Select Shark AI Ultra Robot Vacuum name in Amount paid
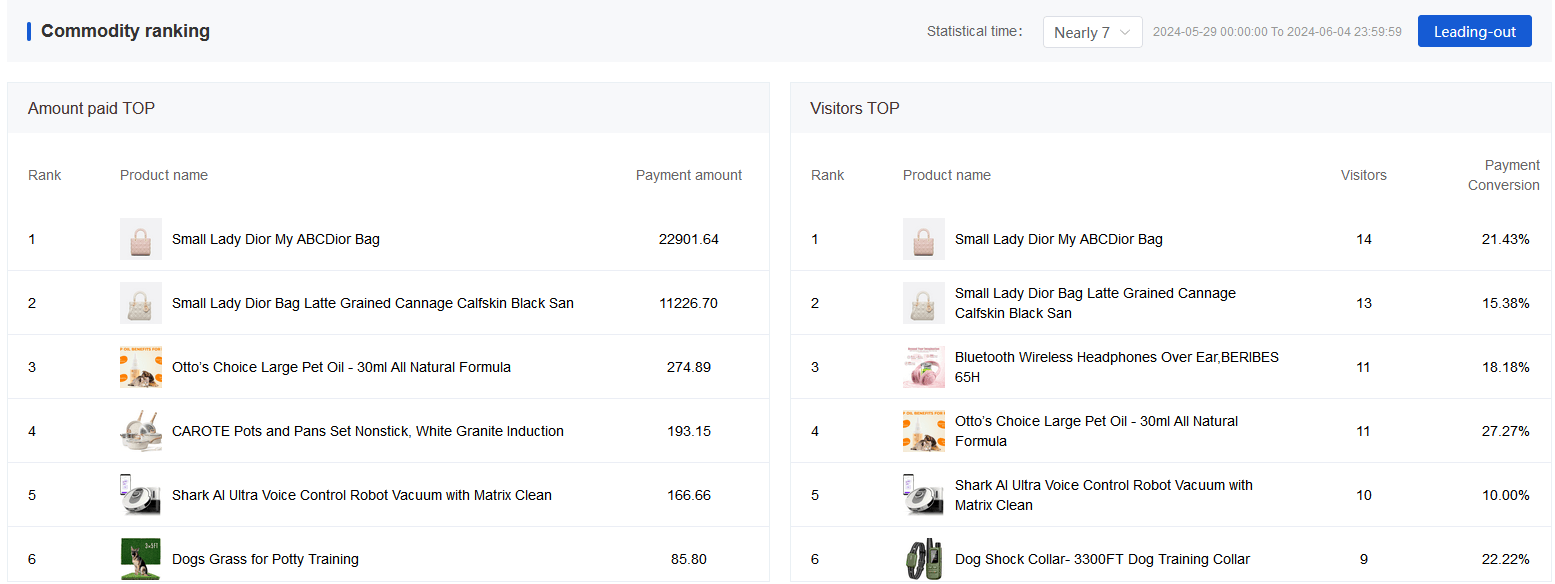This screenshot has width=1555, height=584. point(362,495)
